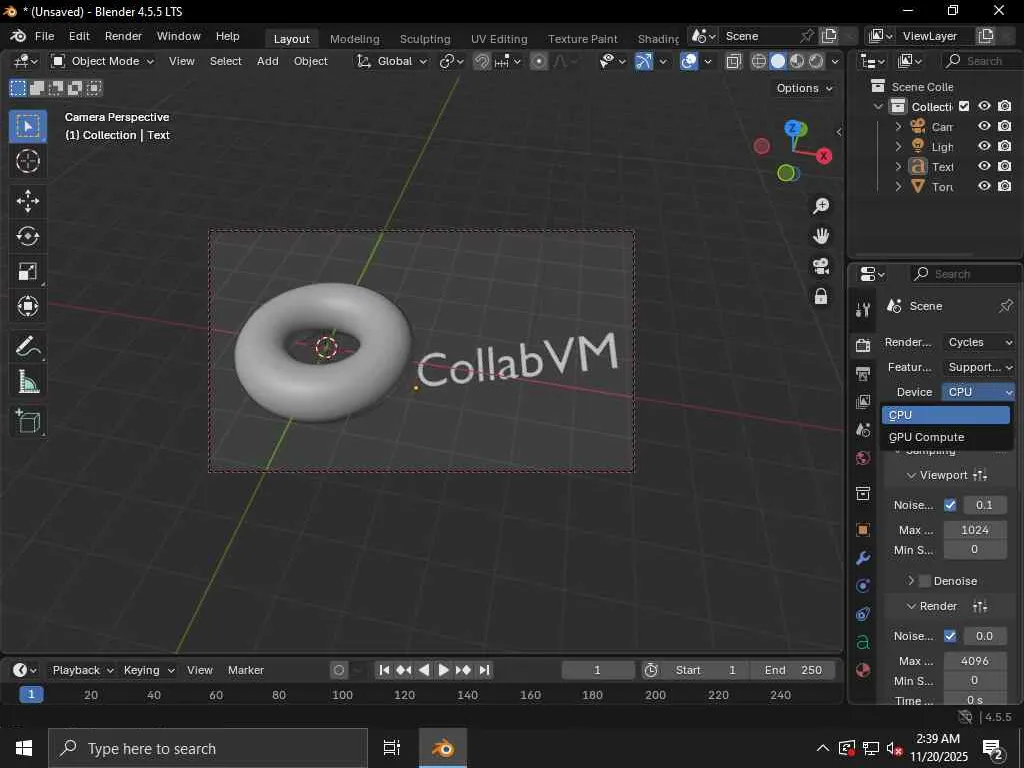Expand the Denoise subsection
1024x768 pixels.
click(911, 581)
